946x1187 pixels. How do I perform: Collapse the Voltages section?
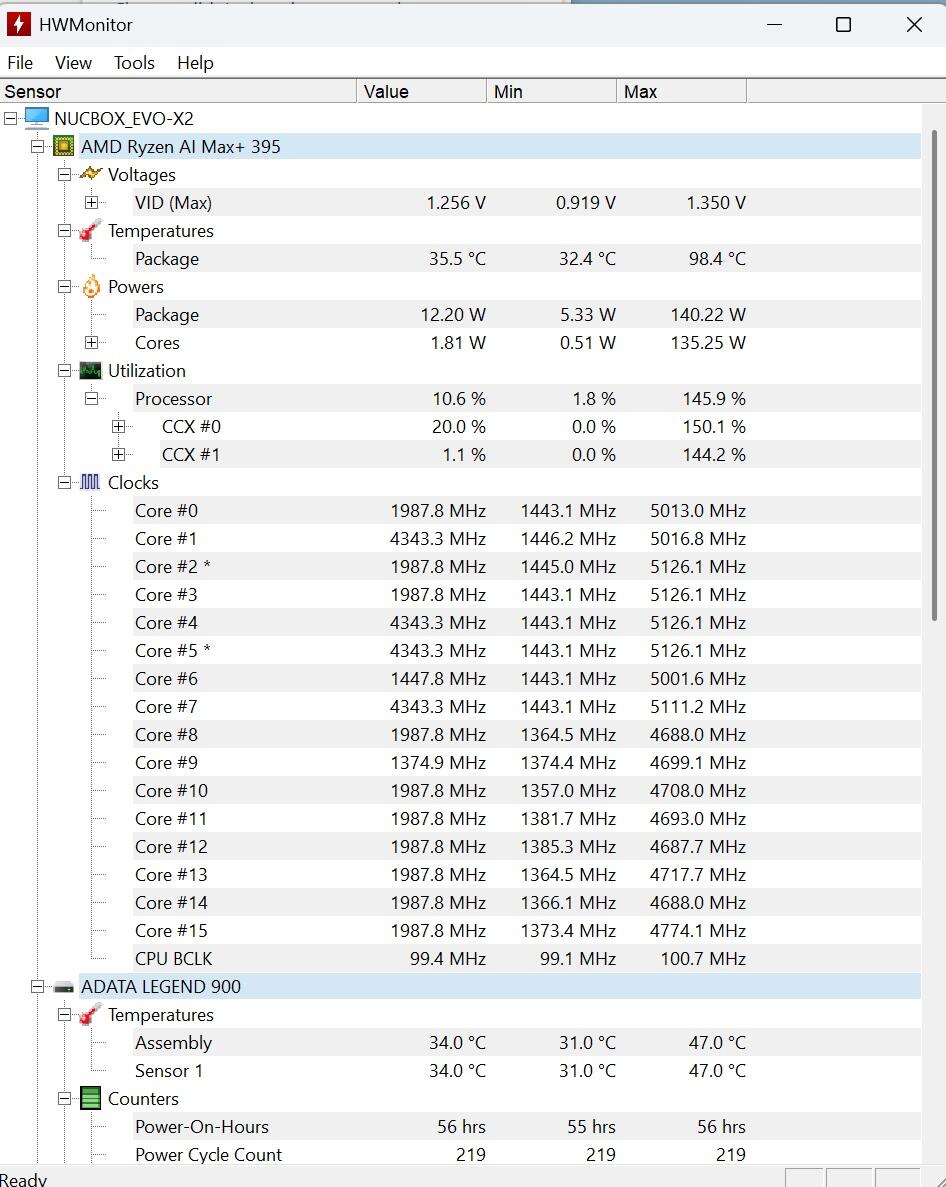pos(64,174)
